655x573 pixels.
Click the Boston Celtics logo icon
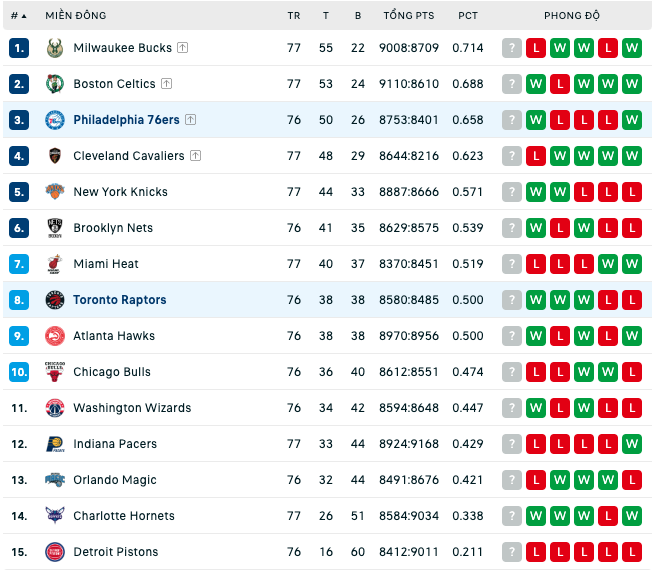55,84
